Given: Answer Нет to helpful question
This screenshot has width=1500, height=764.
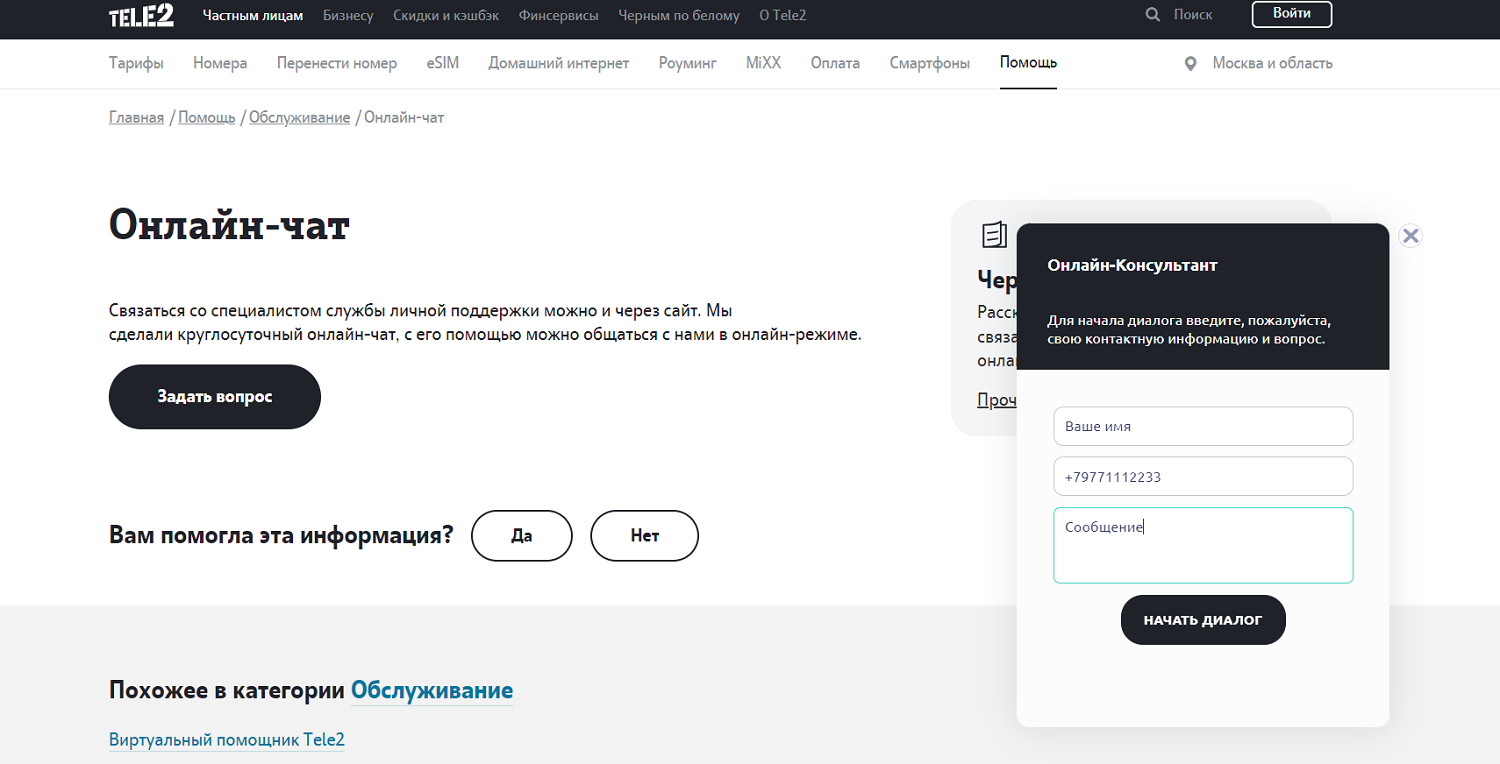Looking at the screenshot, I should pos(645,536).
